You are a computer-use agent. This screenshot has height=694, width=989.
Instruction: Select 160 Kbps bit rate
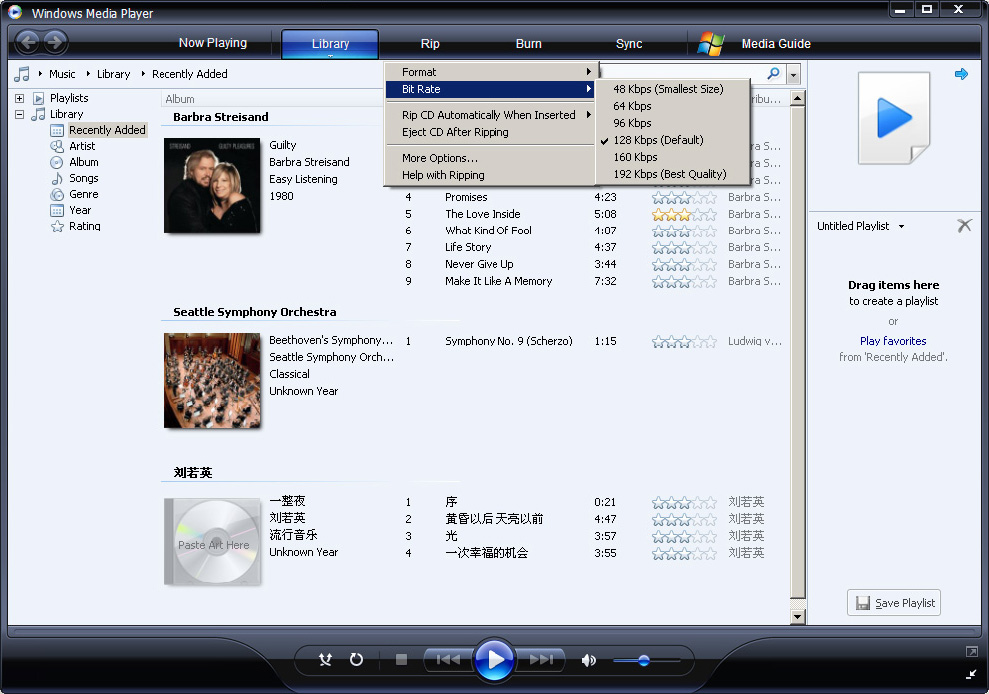click(x=672, y=157)
